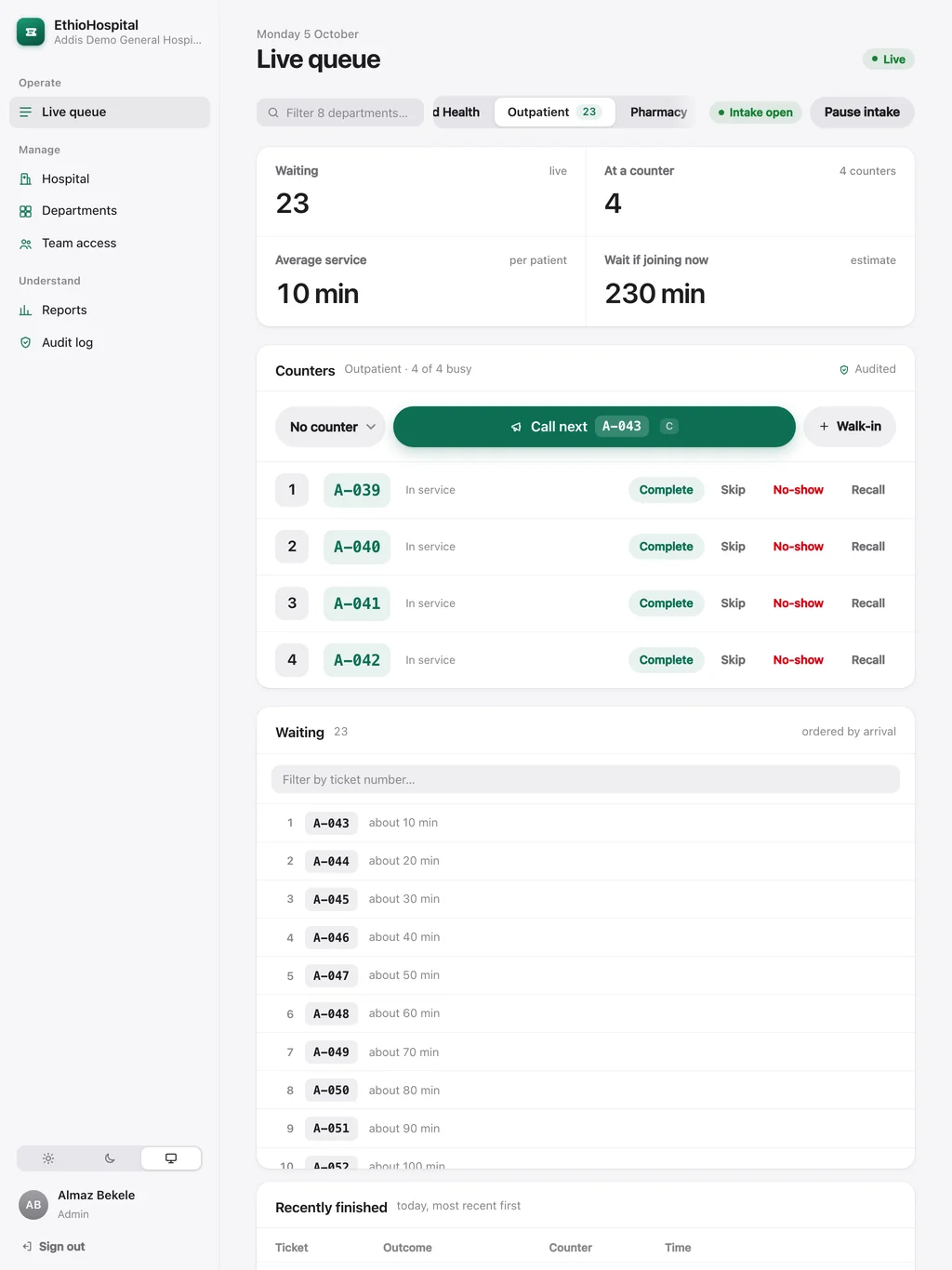Select system theme monitor icon
Viewport: 952px width, 1270px height.
tap(171, 1158)
